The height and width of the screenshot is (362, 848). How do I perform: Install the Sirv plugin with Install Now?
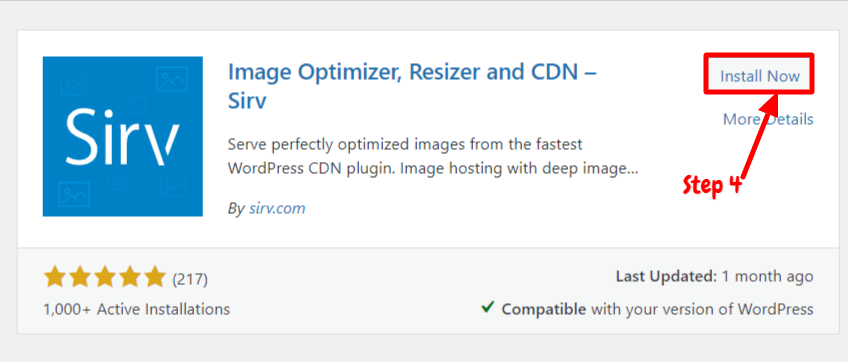[x=759, y=76]
